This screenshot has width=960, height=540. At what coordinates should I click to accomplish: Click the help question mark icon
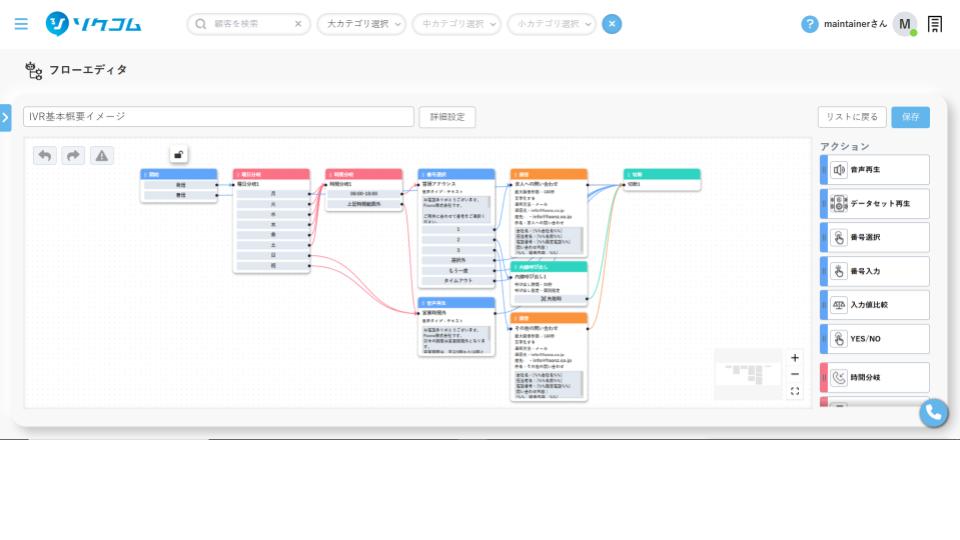pos(810,24)
